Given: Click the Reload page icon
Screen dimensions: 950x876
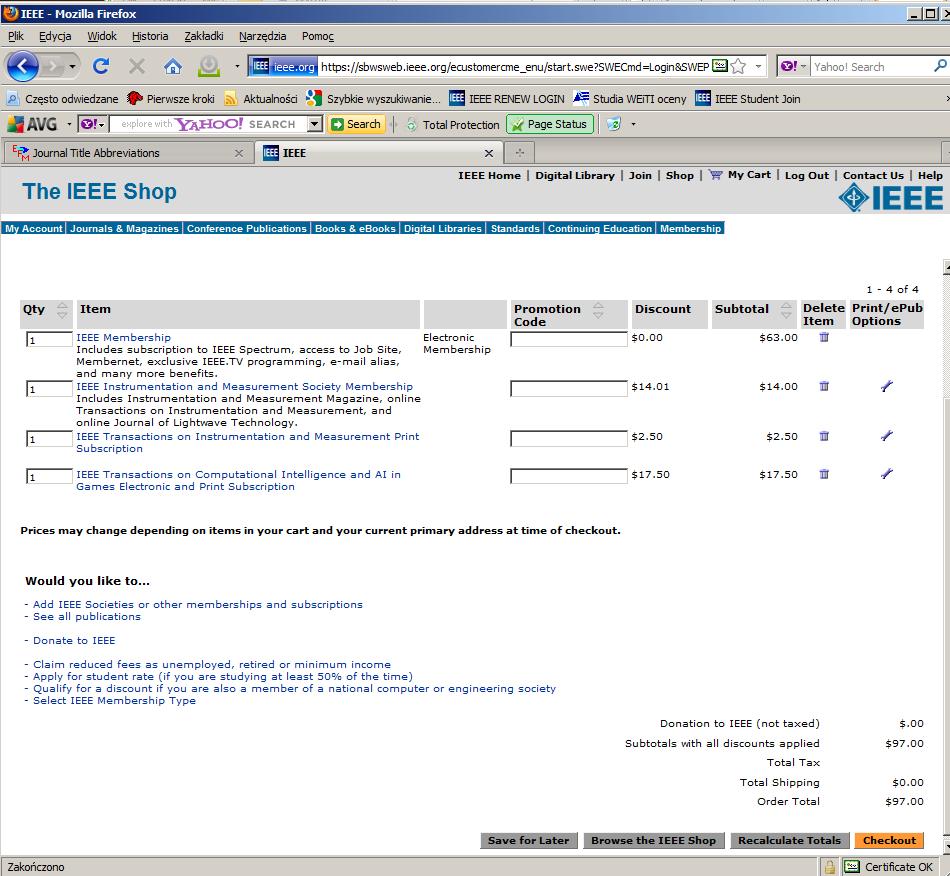Looking at the screenshot, I should point(101,66).
